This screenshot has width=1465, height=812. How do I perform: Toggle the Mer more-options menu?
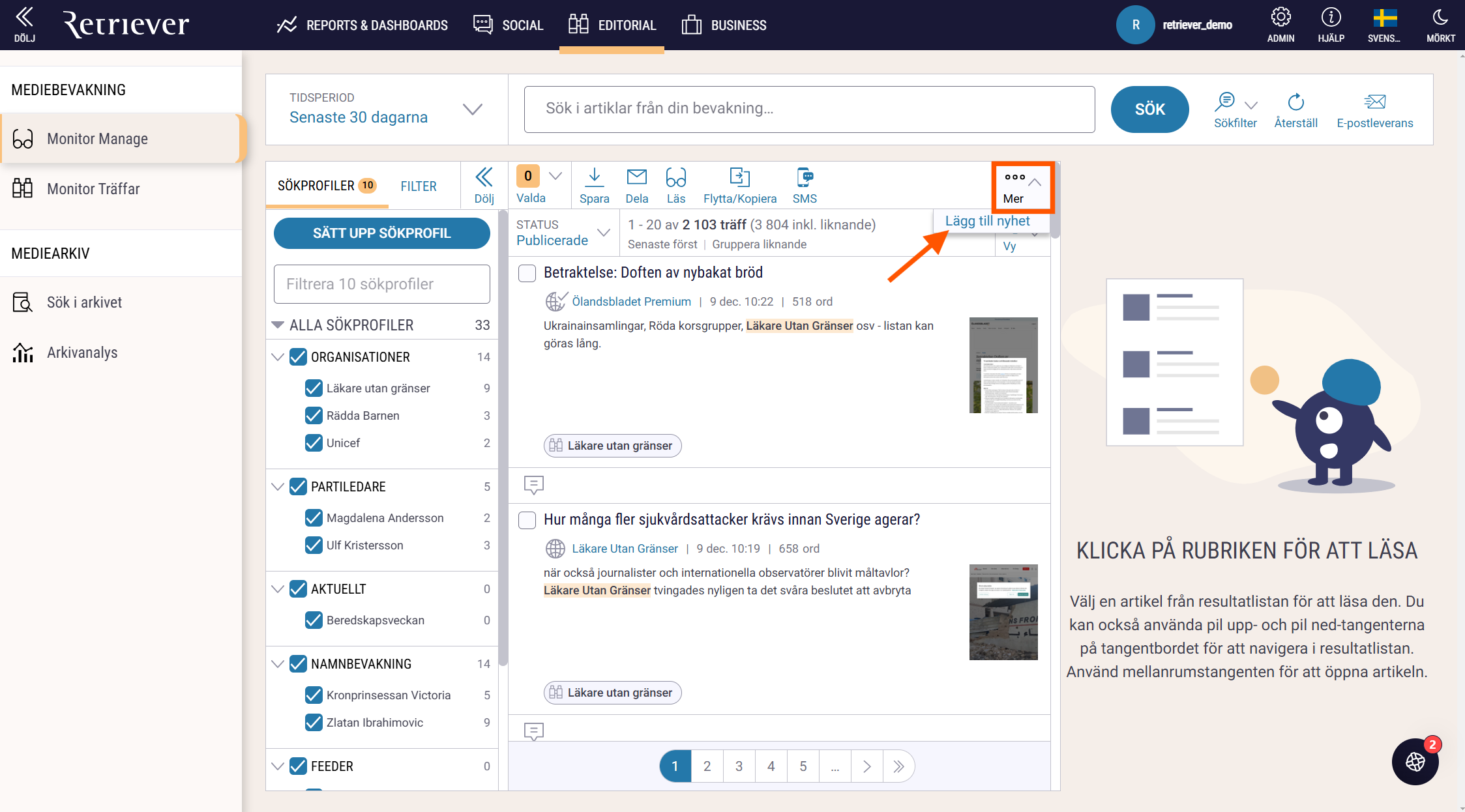click(x=1022, y=187)
